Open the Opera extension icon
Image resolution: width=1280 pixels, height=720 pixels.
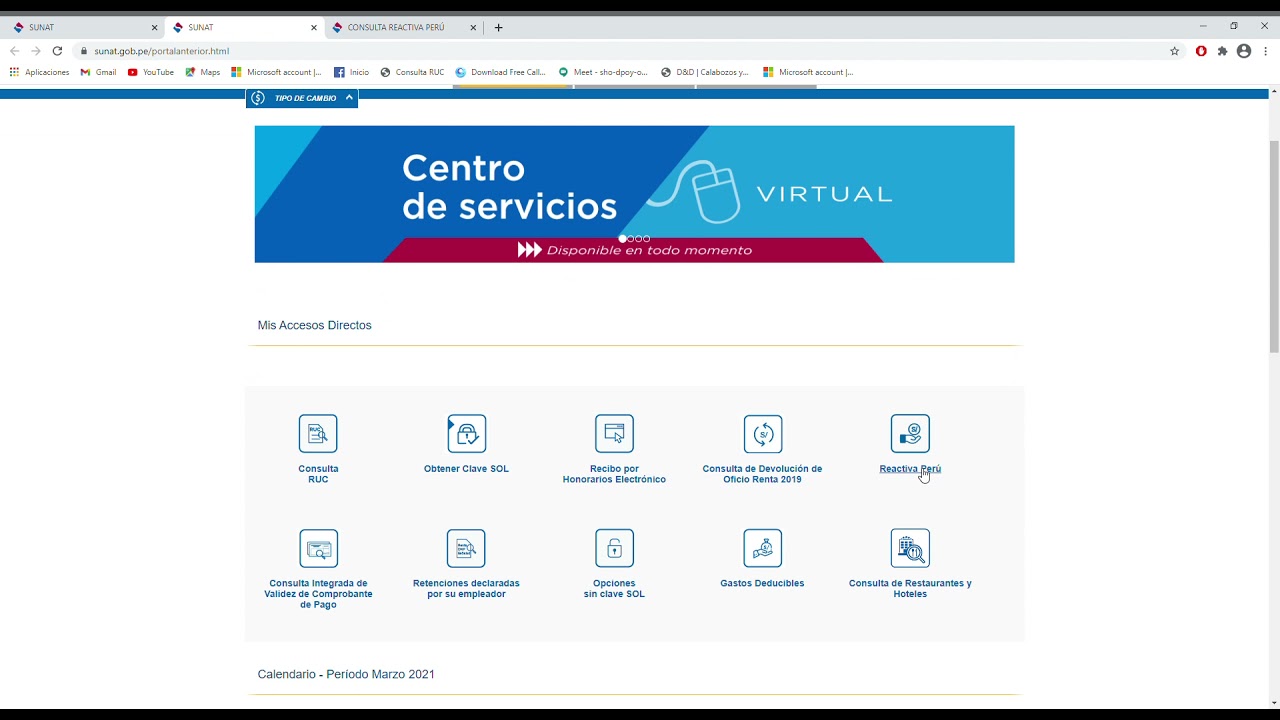coord(1201,51)
